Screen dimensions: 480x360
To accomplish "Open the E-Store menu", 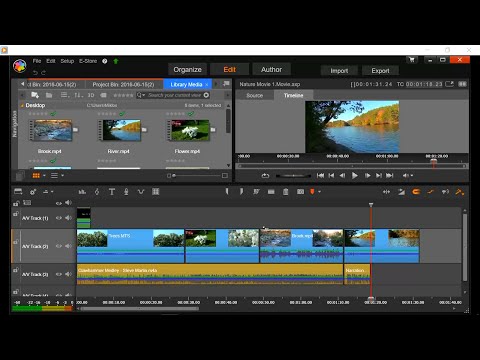I will [88, 61].
